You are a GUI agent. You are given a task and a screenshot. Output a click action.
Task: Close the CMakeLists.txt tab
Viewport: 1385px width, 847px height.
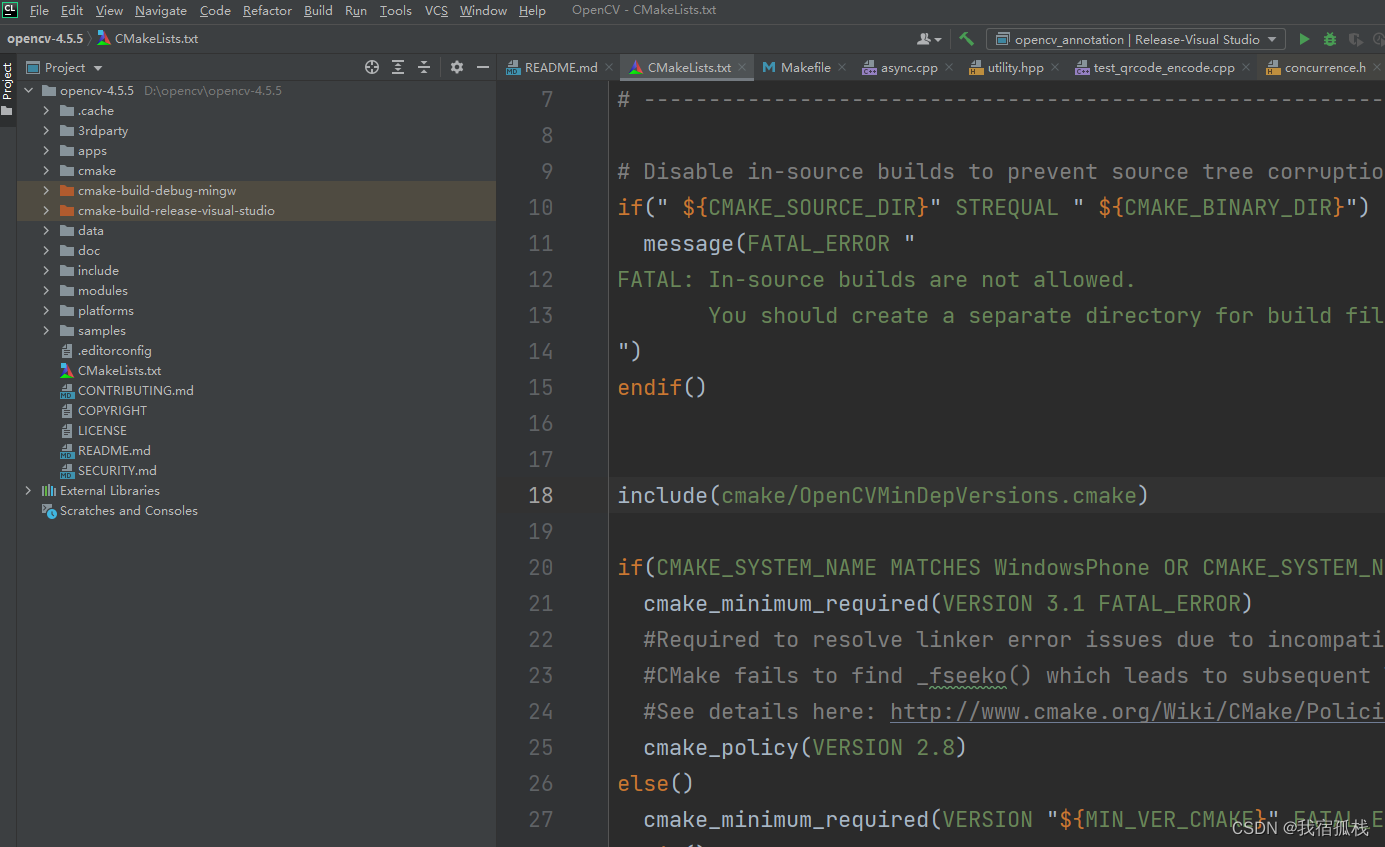(742, 67)
